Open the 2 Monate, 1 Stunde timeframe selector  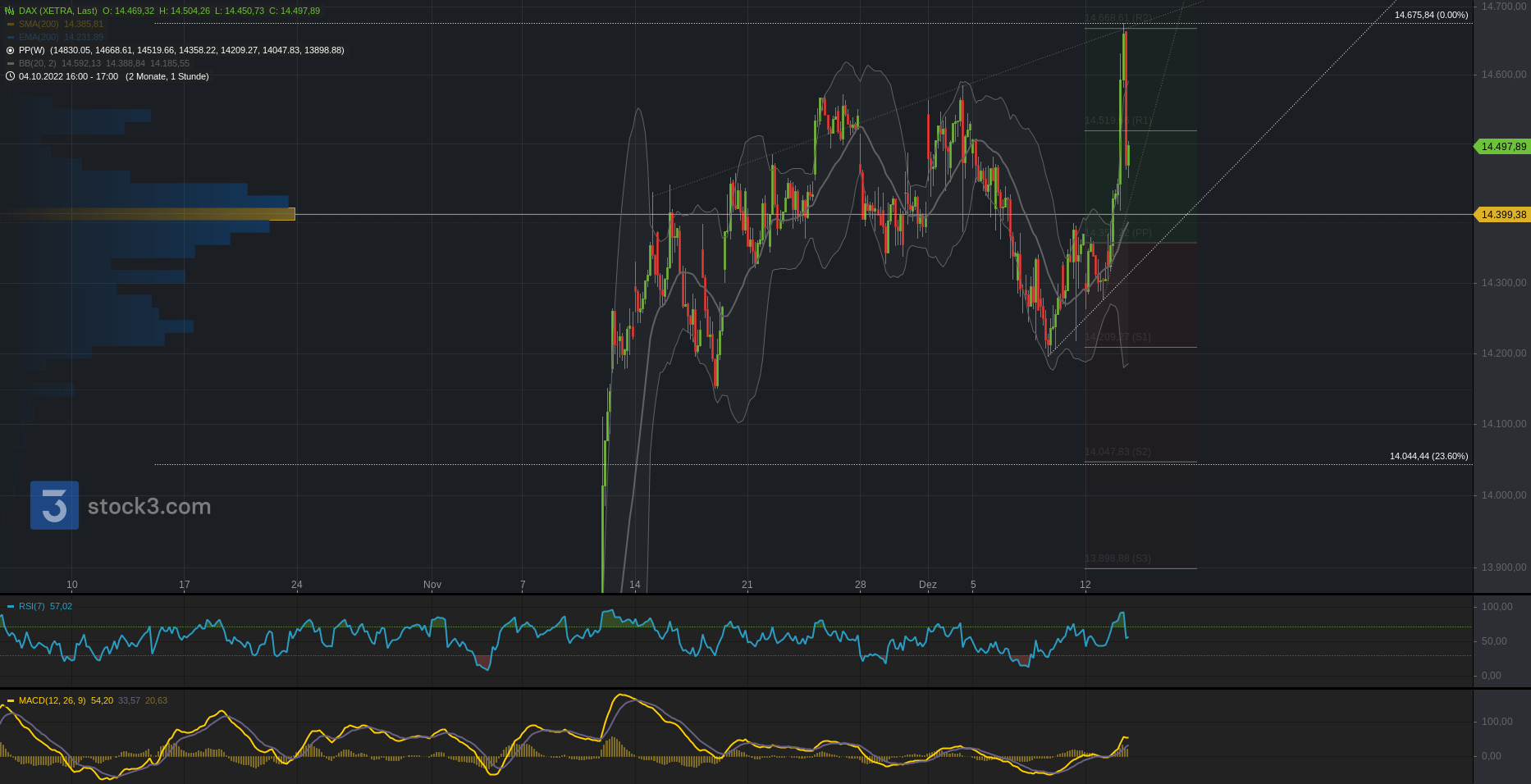(x=167, y=76)
